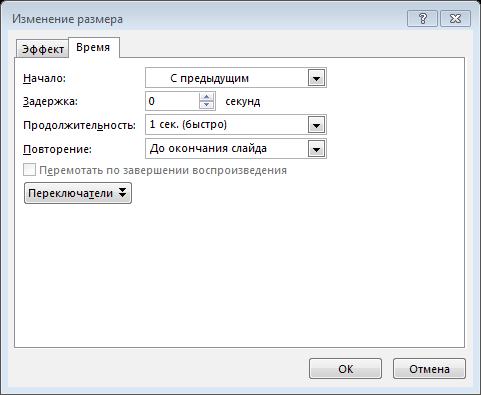The image size is (481, 395).
Task: Click the Отмена button
Action: click(x=429, y=369)
